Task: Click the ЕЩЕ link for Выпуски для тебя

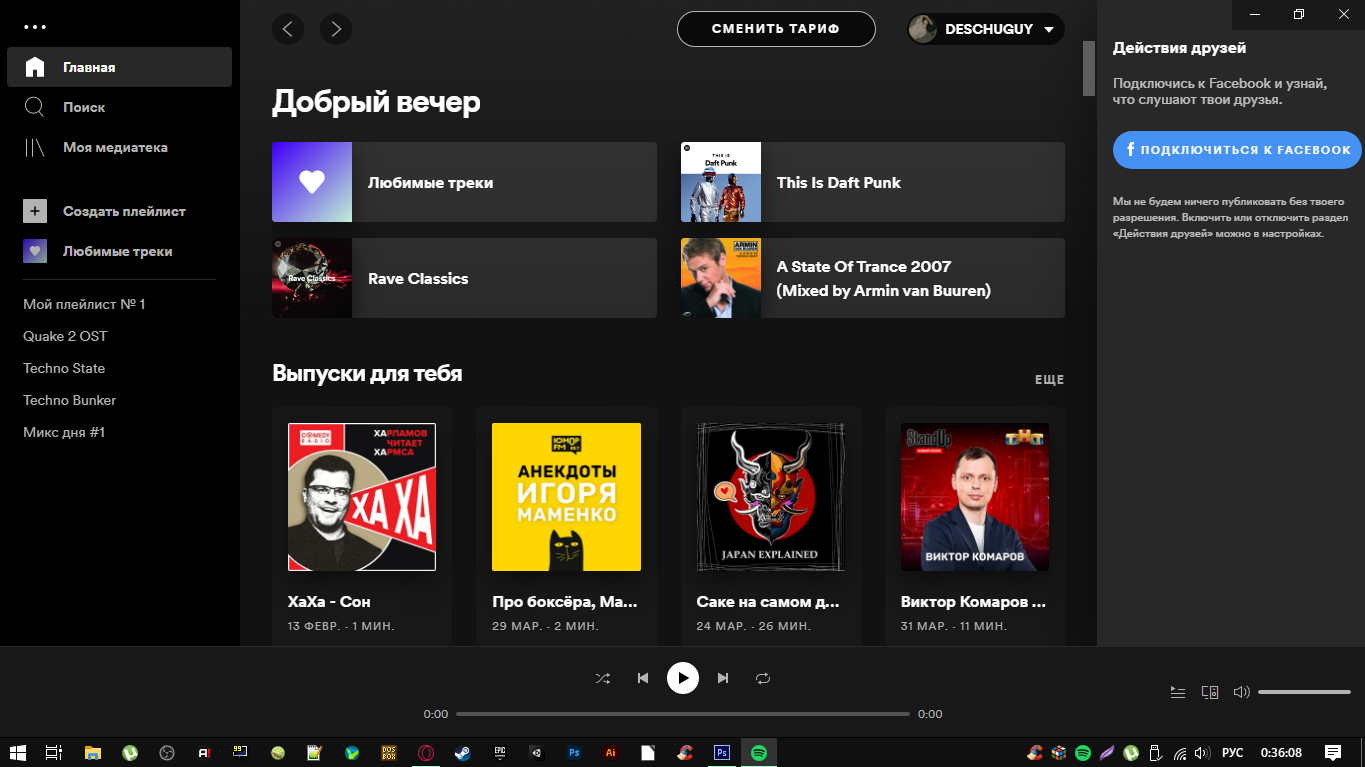Action: click(1049, 380)
